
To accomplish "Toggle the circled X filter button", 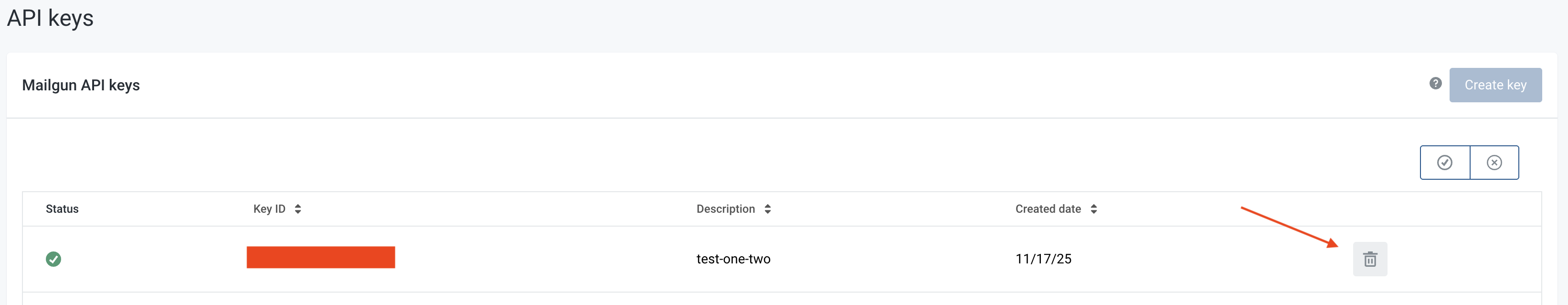I will pos(1494,162).
